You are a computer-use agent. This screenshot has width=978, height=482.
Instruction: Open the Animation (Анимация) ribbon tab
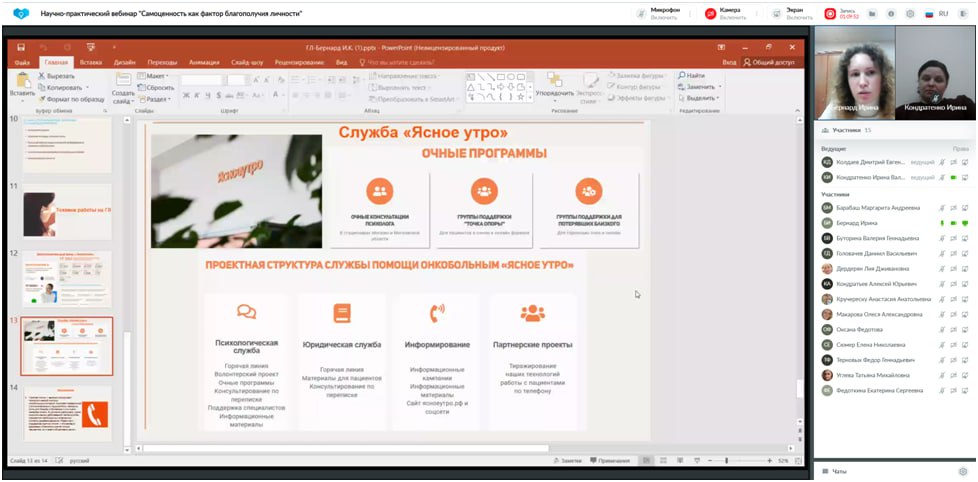coord(204,62)
